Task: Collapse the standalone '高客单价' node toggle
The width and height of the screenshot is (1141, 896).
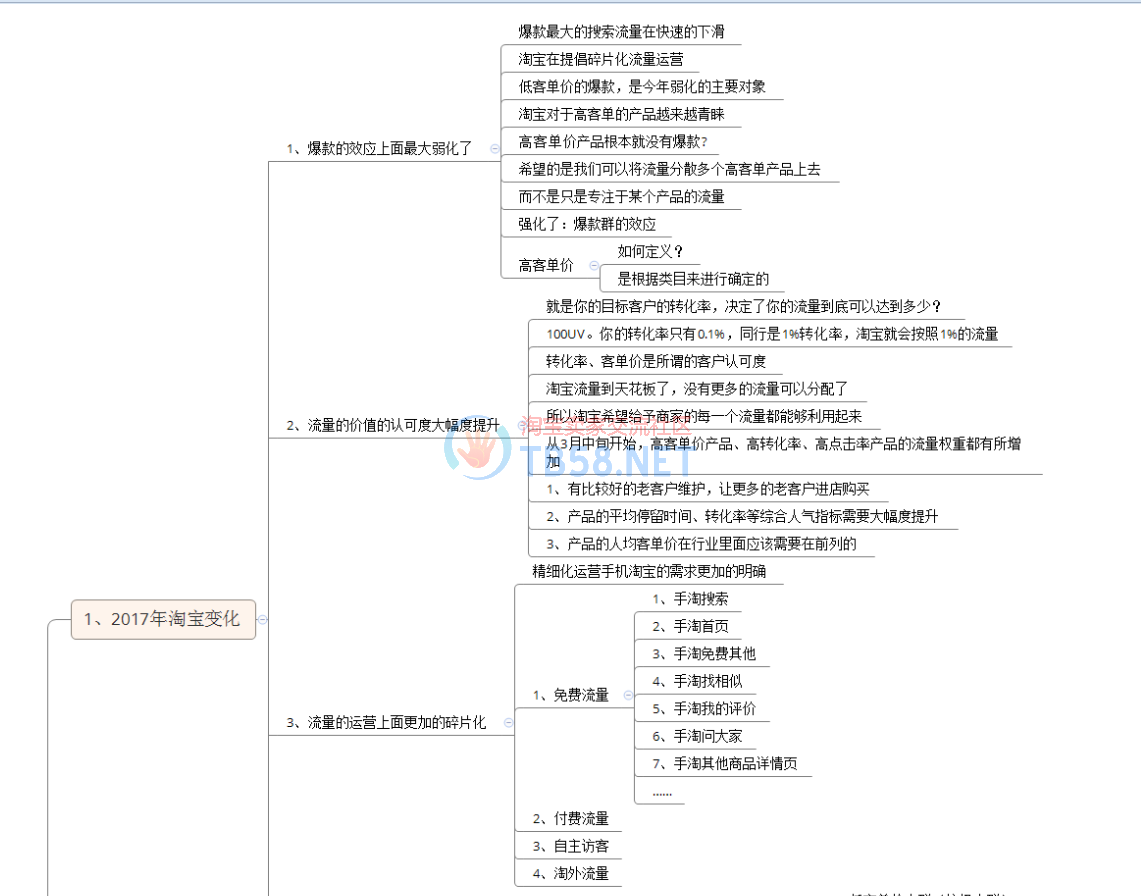Action: (x=594, y=266)
